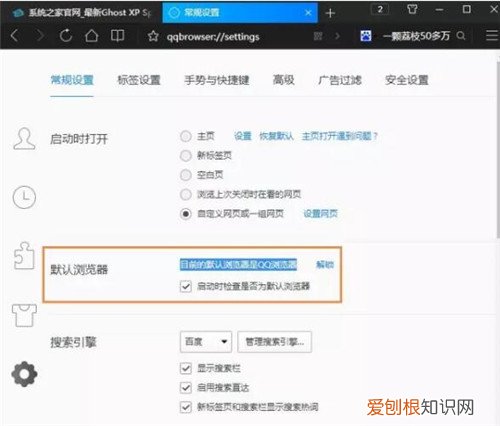This screenshot has height=426, width=500.
Task: Toggle 启动时检查是否为默认浏览器 checkbox
Action: pos(186,286)
